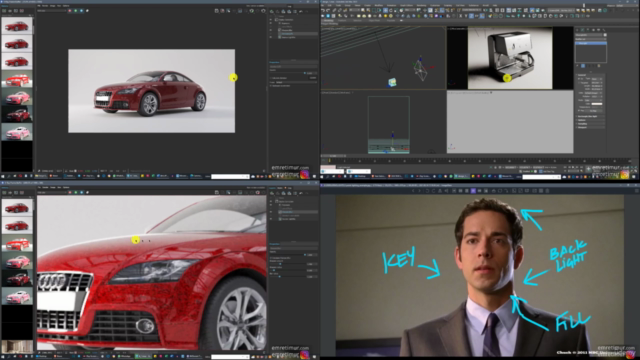Toggle blue channel in bottom-left frame buffer
This screenshot has height=360, width=640.
pyautogui.click(x=81, y=192)
